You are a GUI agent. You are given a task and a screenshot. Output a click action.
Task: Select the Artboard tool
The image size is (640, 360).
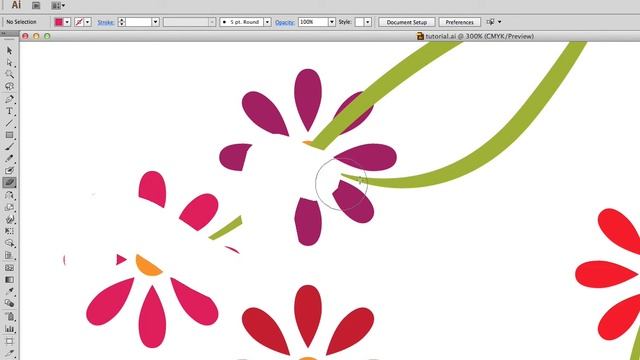click(x=9, y=341)
